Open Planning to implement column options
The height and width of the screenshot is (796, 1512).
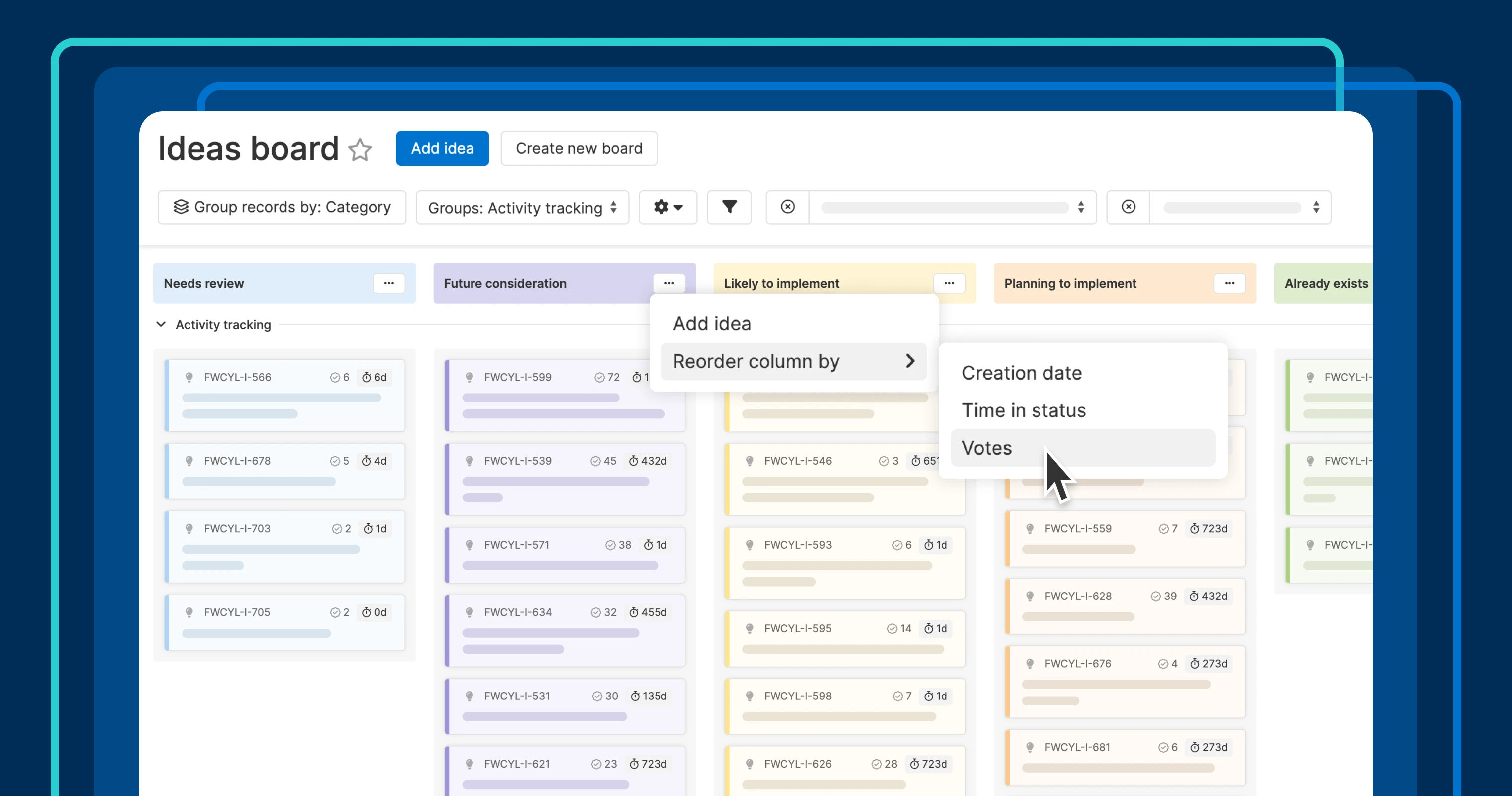click(x=1229, y=283)
